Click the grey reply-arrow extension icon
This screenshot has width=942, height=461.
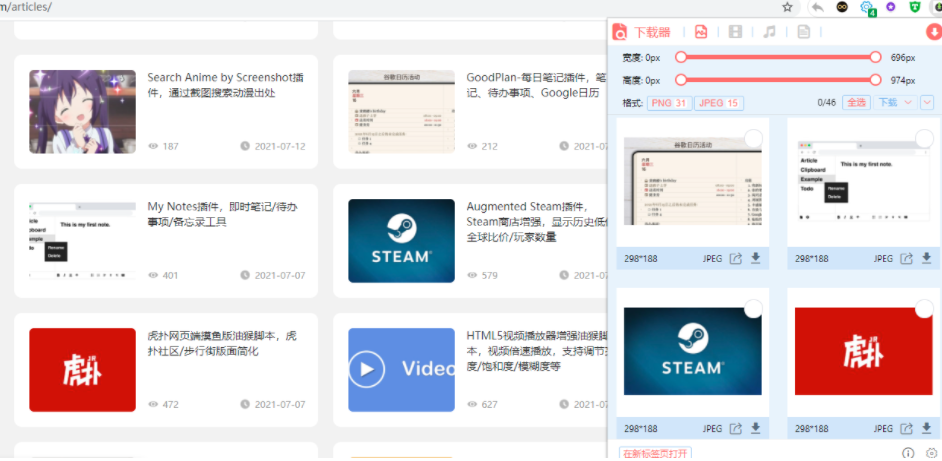pos(817,7)
